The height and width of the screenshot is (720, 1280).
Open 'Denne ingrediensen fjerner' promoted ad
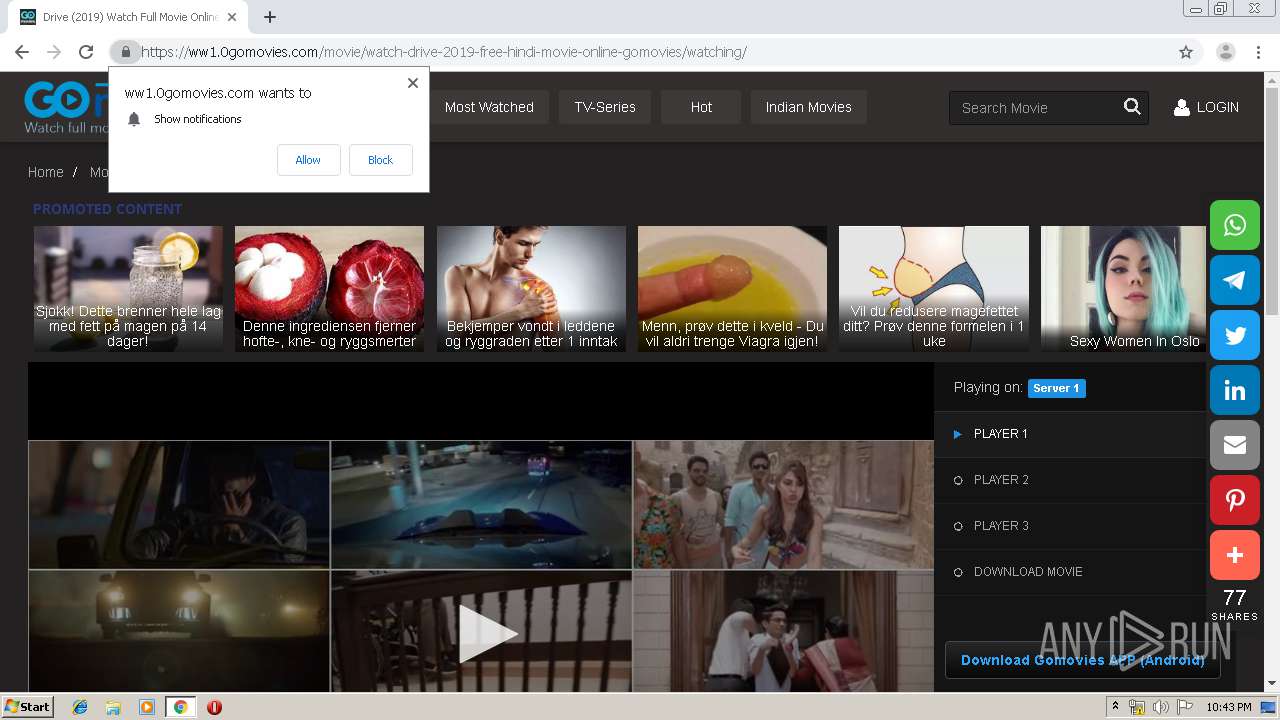coord(329,288)
